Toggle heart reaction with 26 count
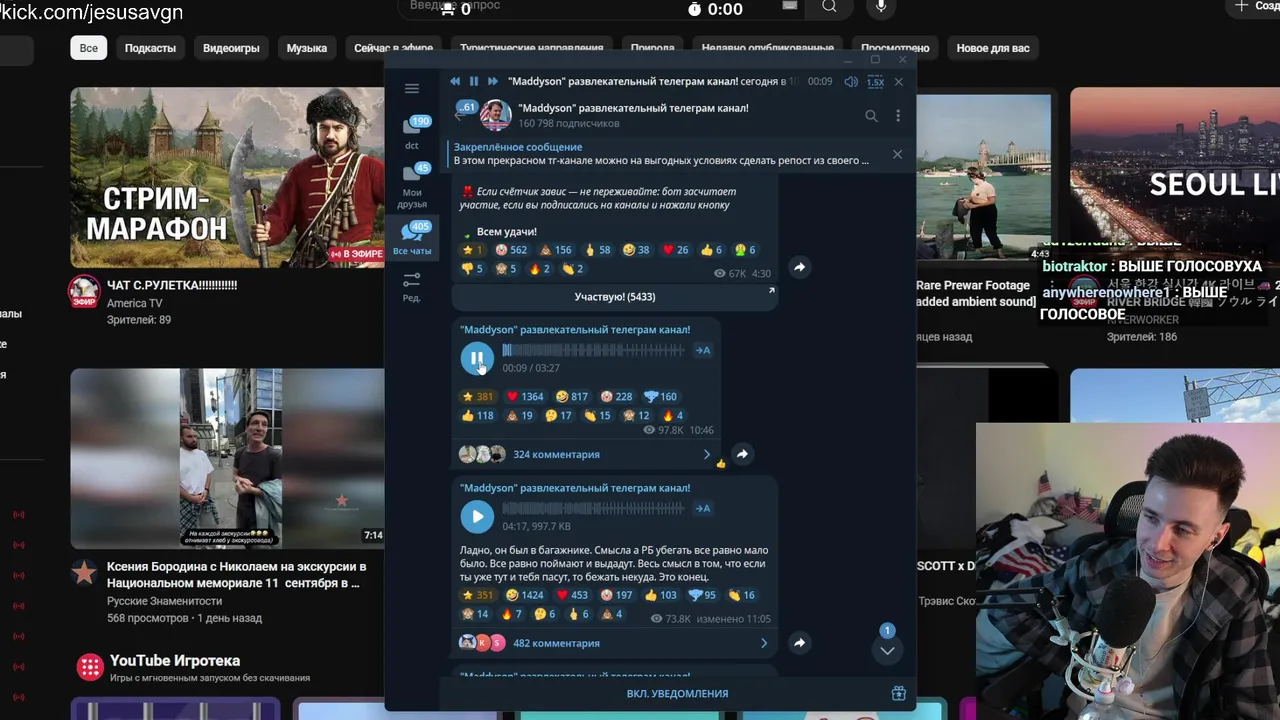 (676, 250)
